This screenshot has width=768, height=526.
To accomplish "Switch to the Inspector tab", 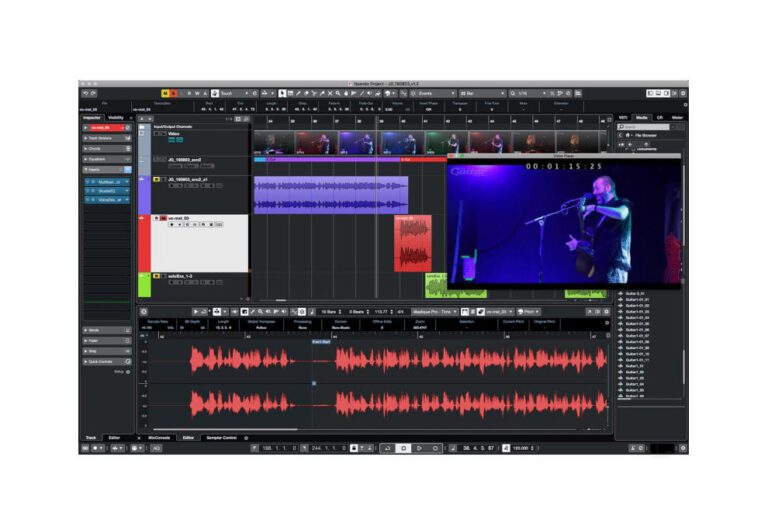I will pyautogui.click(x=92, y=118).
